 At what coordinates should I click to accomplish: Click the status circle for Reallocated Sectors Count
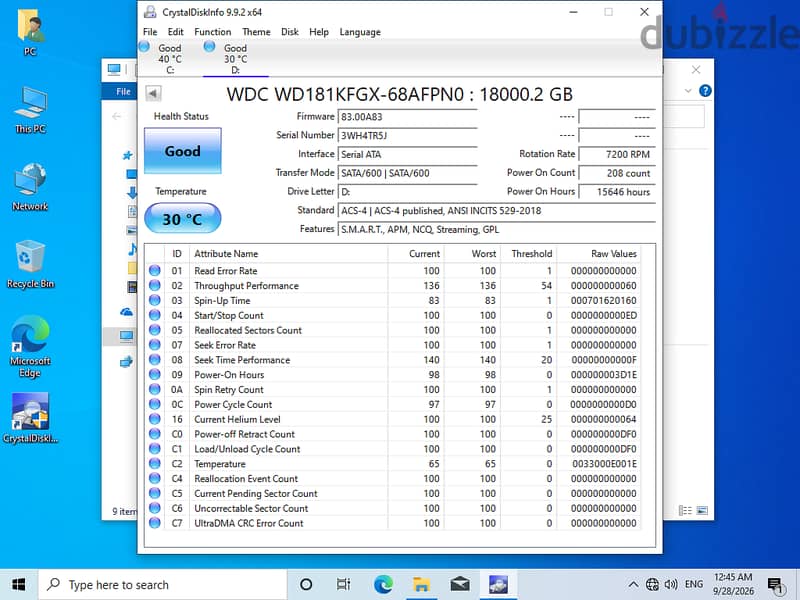click(x=155, y=330)
